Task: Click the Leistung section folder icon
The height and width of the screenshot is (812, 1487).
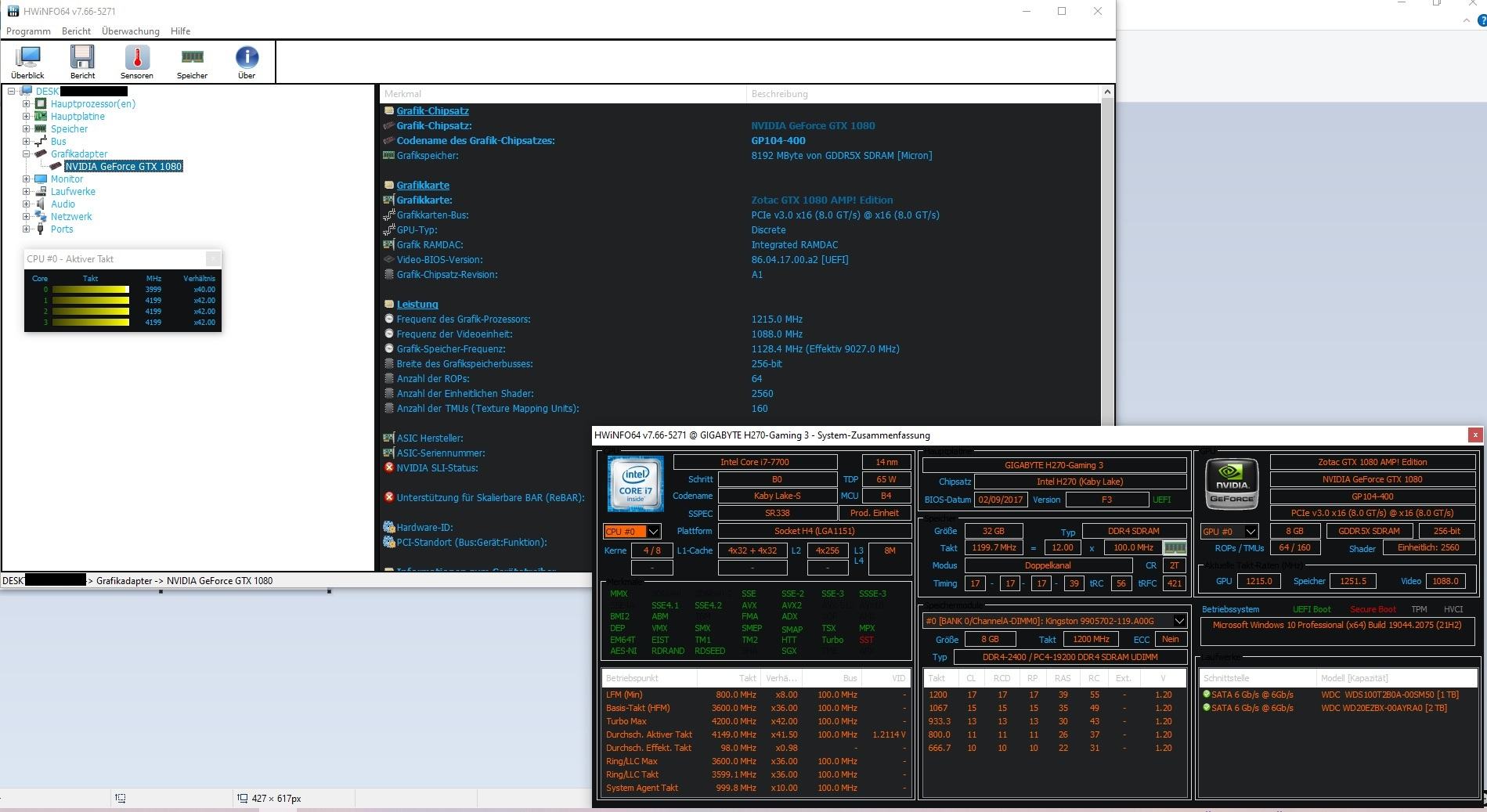Action: pyautogui.click(x=388, y=305)
